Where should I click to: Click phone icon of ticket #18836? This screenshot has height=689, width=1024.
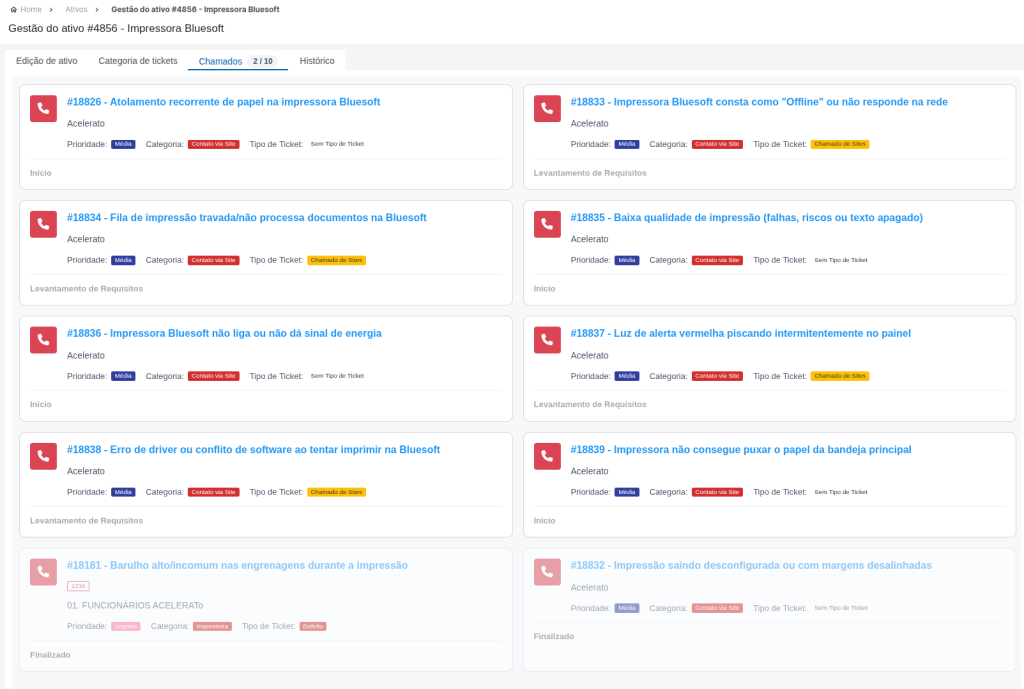click(43, 340)
